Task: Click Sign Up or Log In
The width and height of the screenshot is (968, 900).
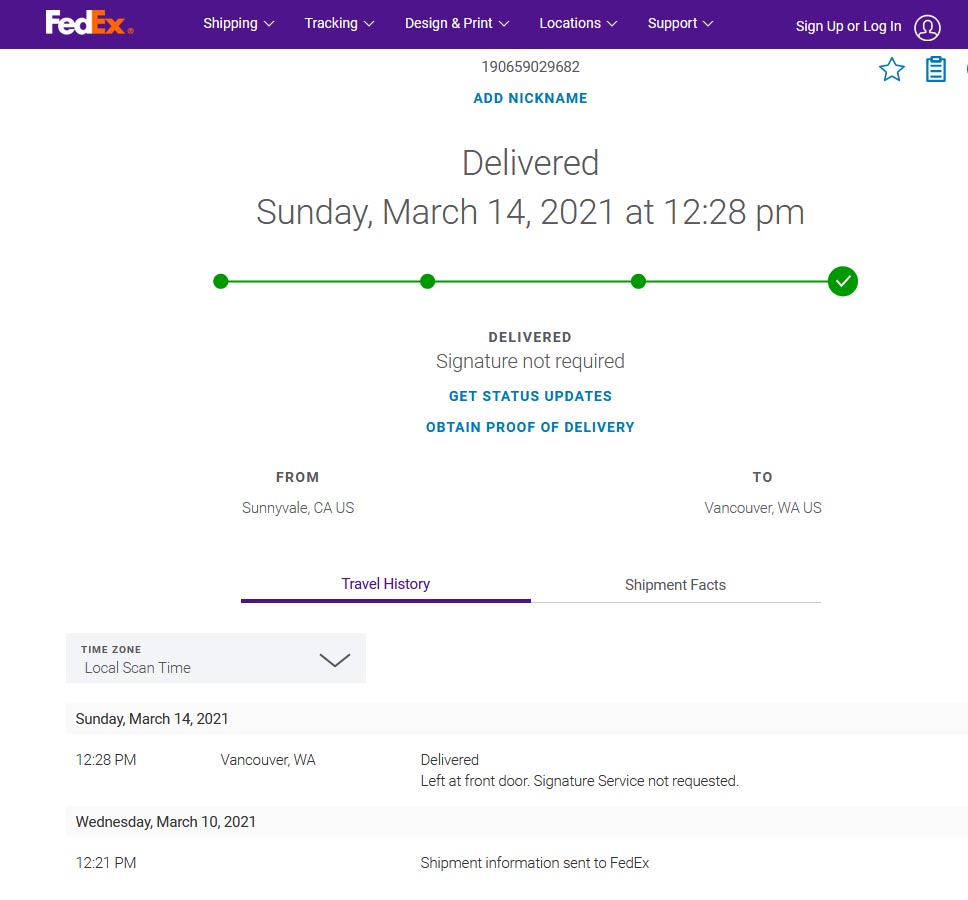Action: click(848, 27)
